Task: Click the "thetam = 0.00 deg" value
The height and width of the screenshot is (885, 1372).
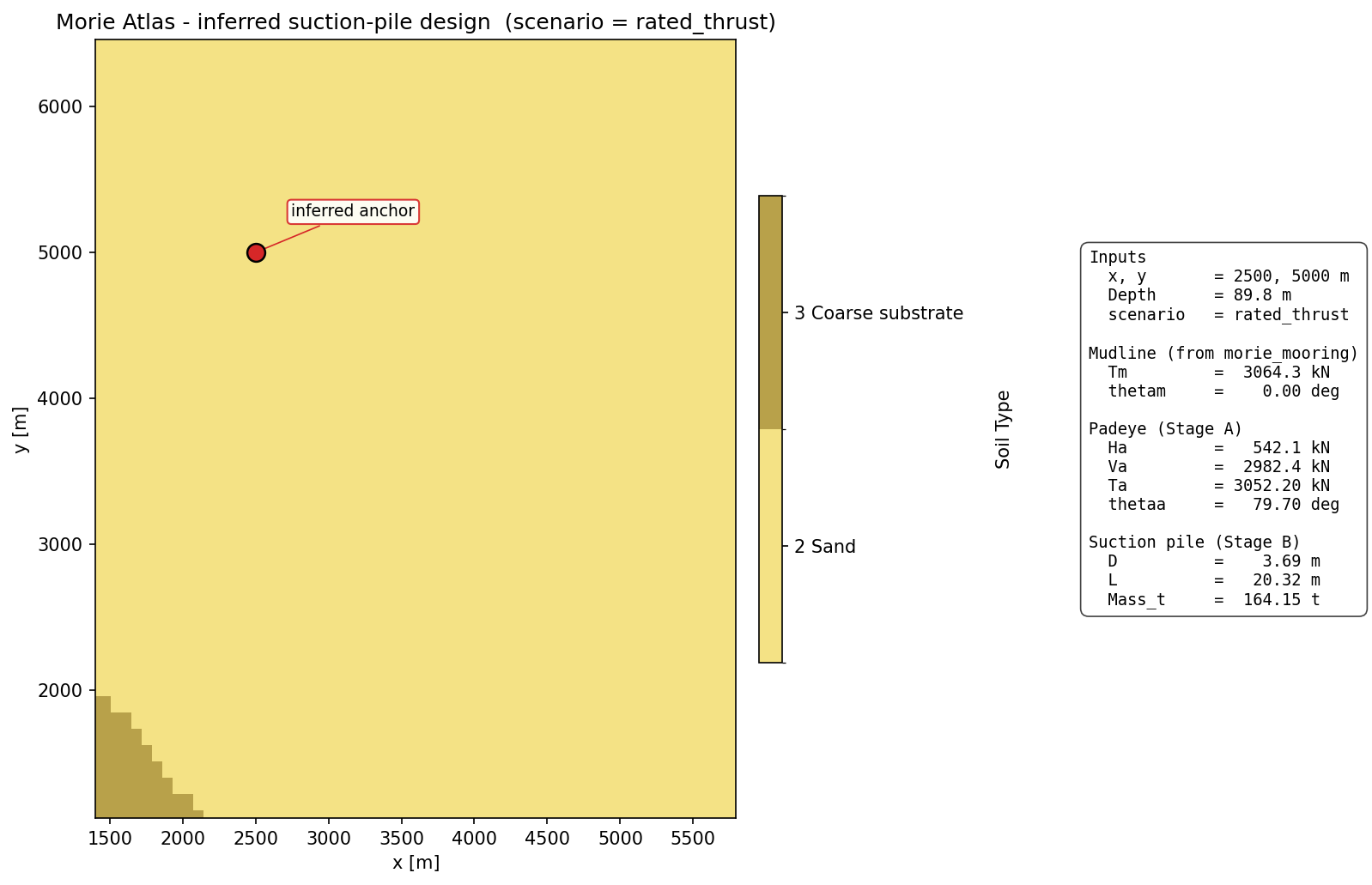Action: click(1223, 391)
